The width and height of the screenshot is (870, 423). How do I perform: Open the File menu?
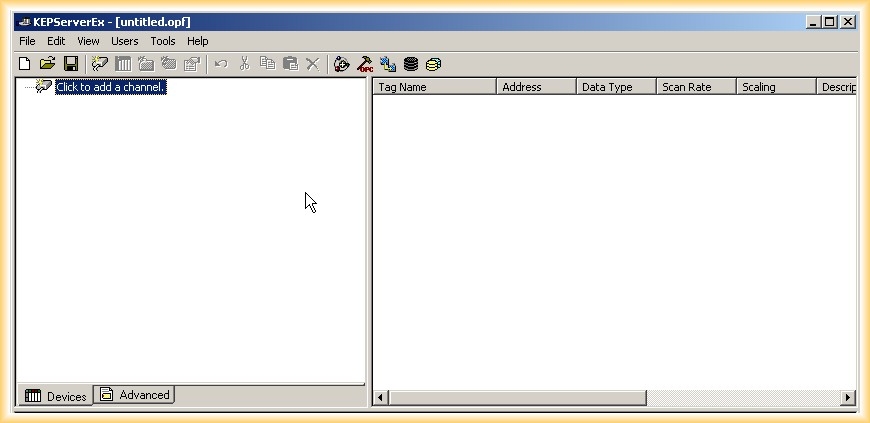[x=27, y=41]
